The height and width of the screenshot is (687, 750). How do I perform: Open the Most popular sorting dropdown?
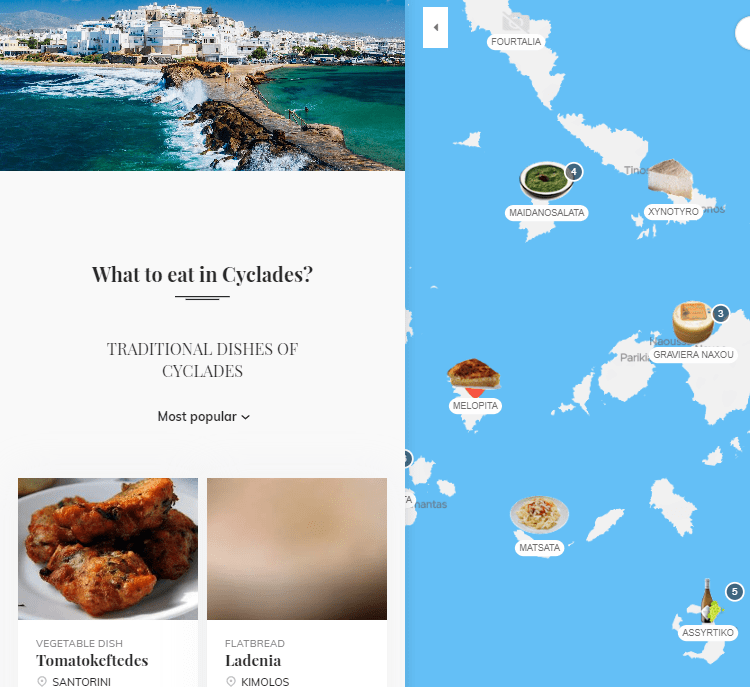click(x=204, y=416)
